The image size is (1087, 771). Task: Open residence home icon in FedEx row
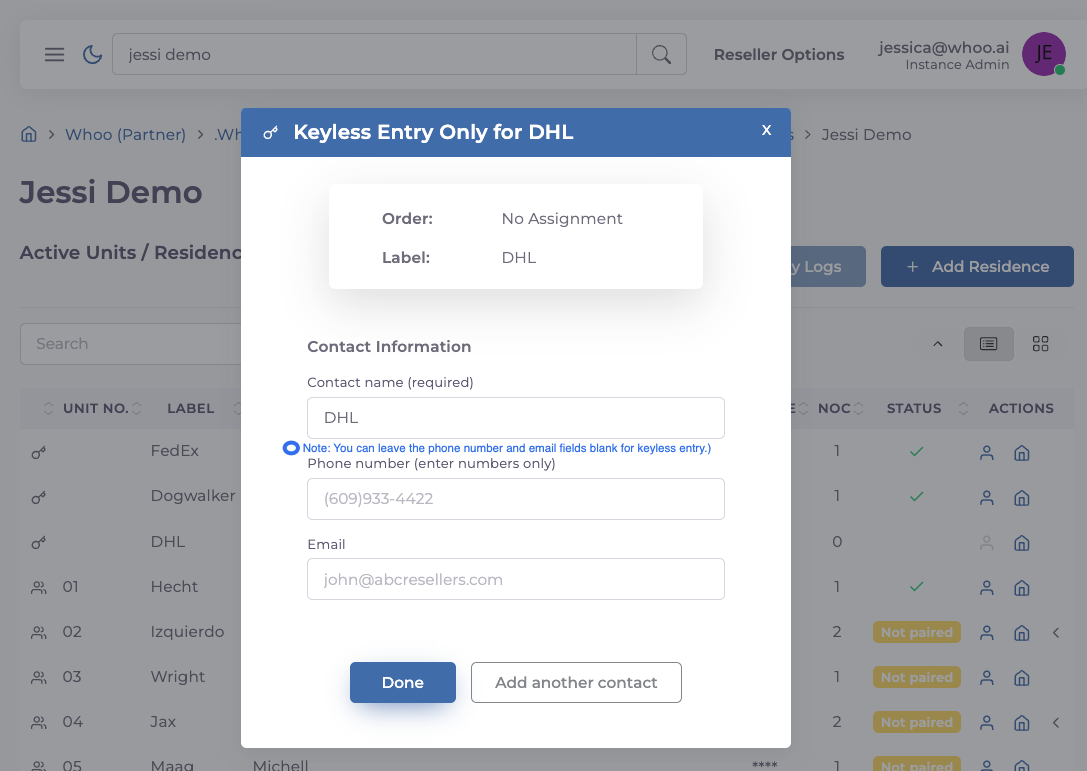(1021, 453)
